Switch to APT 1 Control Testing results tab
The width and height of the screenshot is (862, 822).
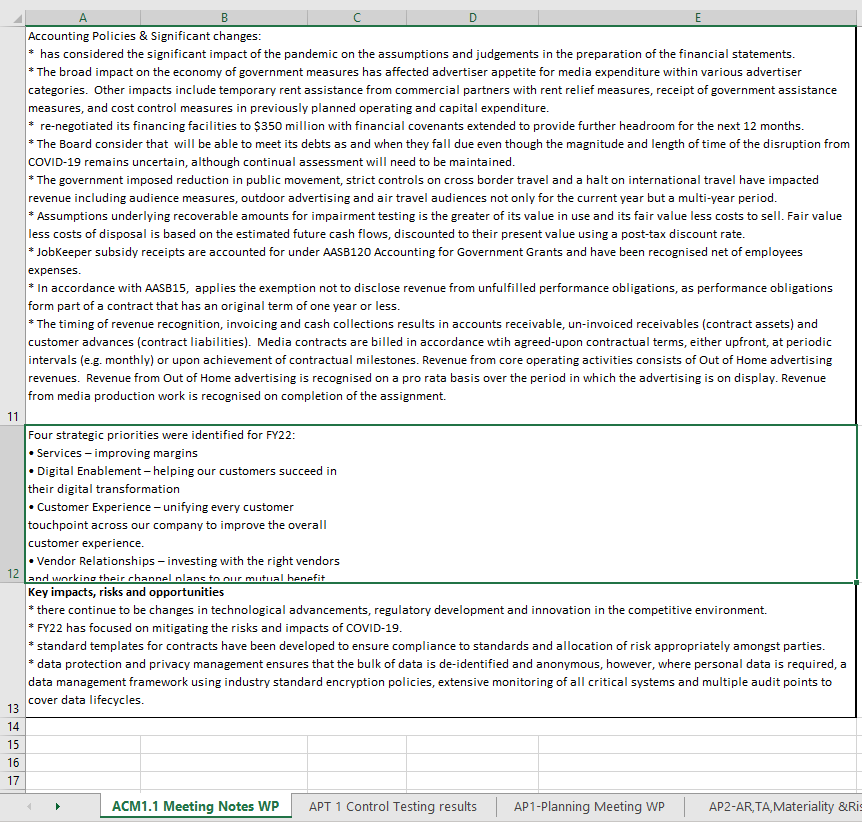pyautogui.click(x=393, y=807)
